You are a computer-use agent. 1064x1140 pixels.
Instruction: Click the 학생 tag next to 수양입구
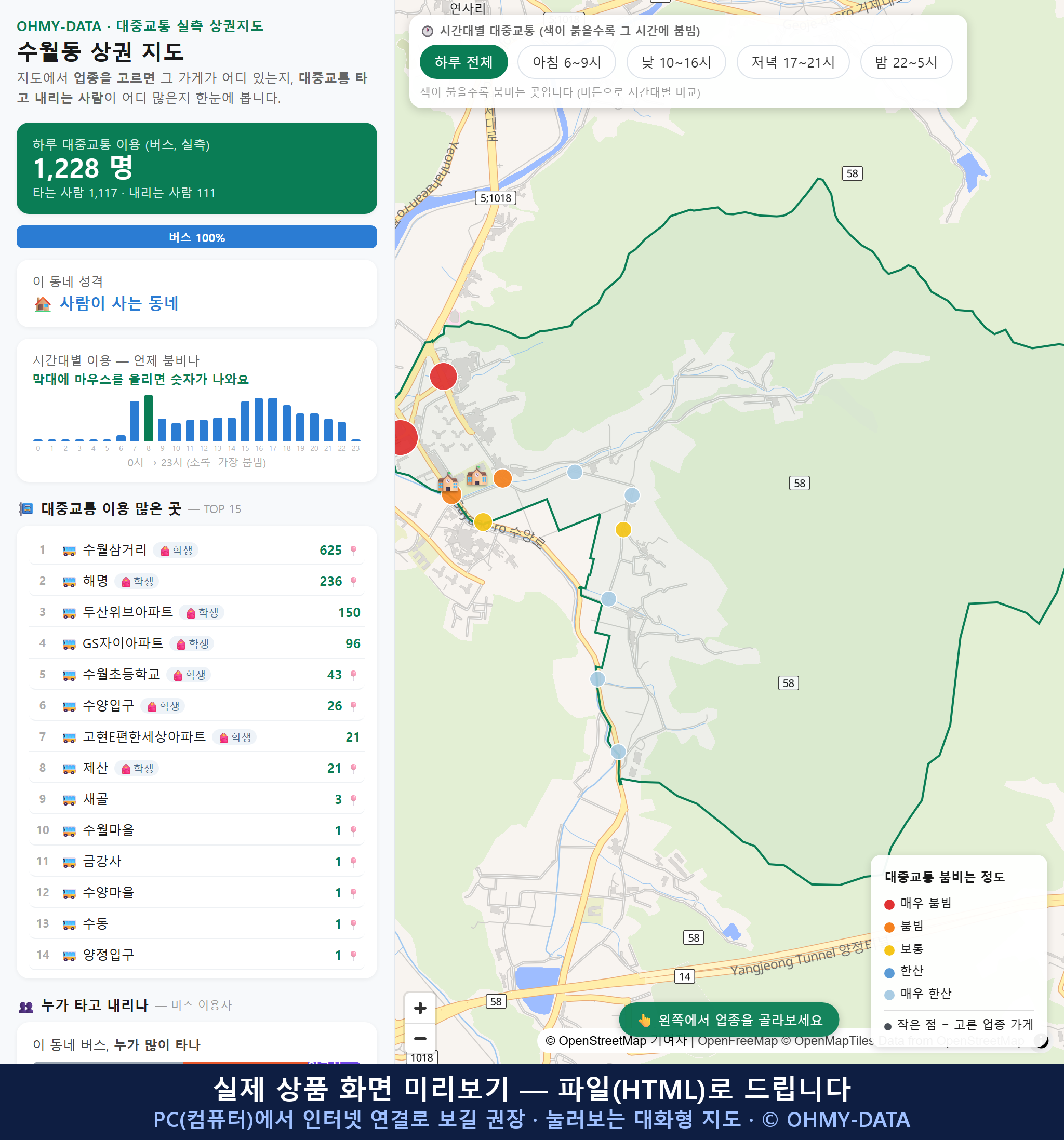click(163, 706)
